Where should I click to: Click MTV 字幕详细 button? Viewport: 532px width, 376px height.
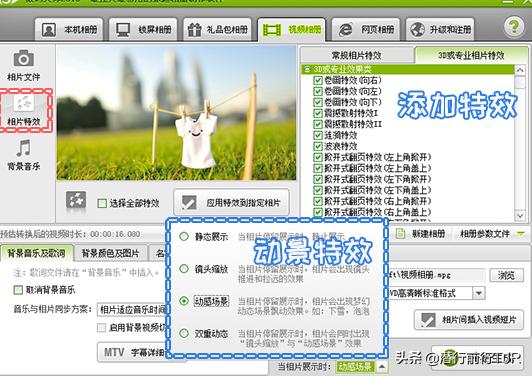click(133, 353)
